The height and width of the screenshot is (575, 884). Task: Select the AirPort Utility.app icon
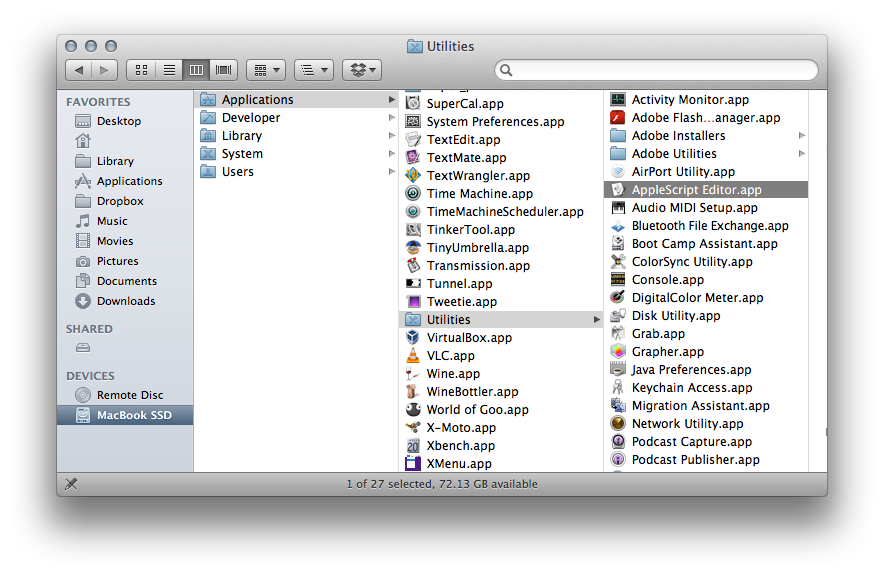point(618,172)
